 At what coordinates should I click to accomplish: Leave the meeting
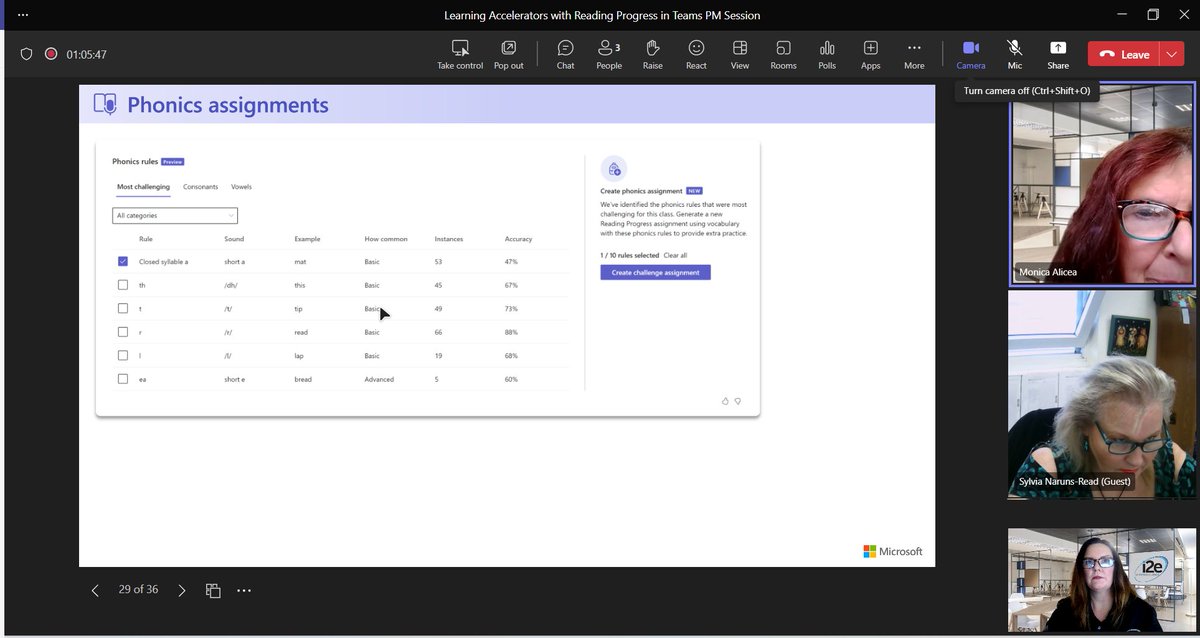(1124, 55)
